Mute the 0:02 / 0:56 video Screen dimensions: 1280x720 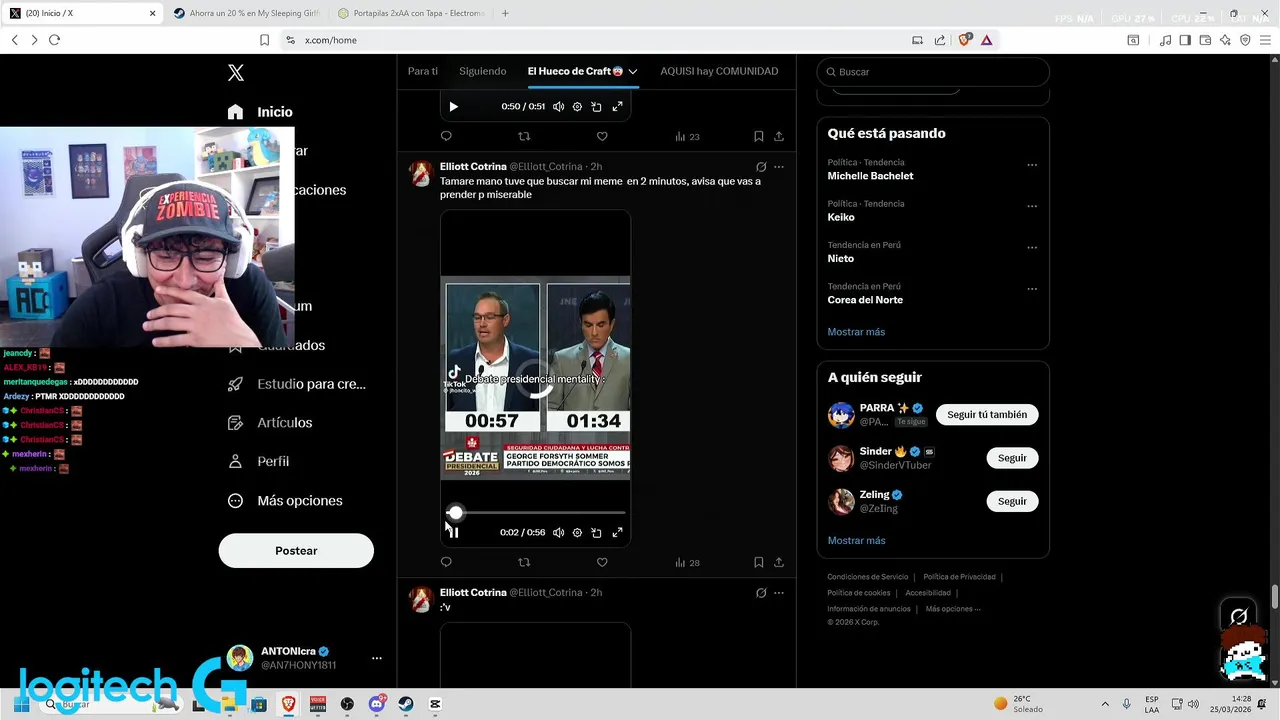coord(558,533)
